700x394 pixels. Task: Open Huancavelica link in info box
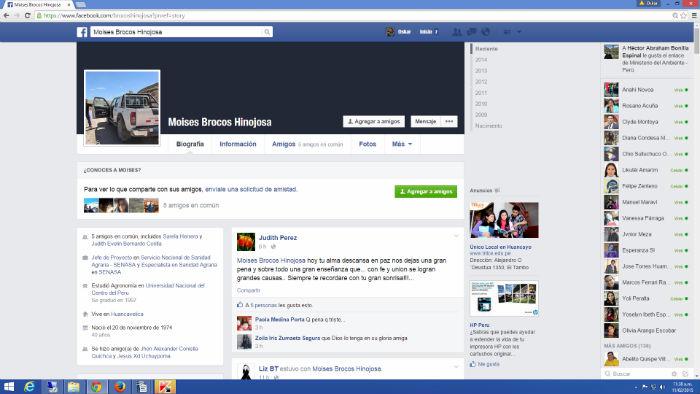127,314
